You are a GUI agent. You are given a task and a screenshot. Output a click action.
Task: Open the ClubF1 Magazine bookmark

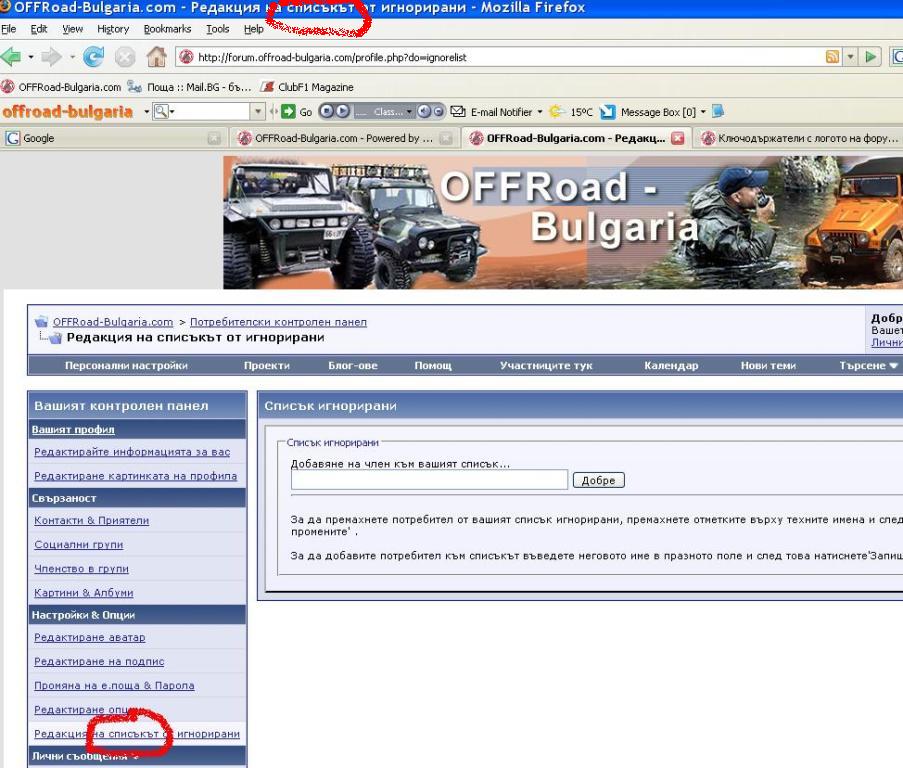(x=307, y=87)
